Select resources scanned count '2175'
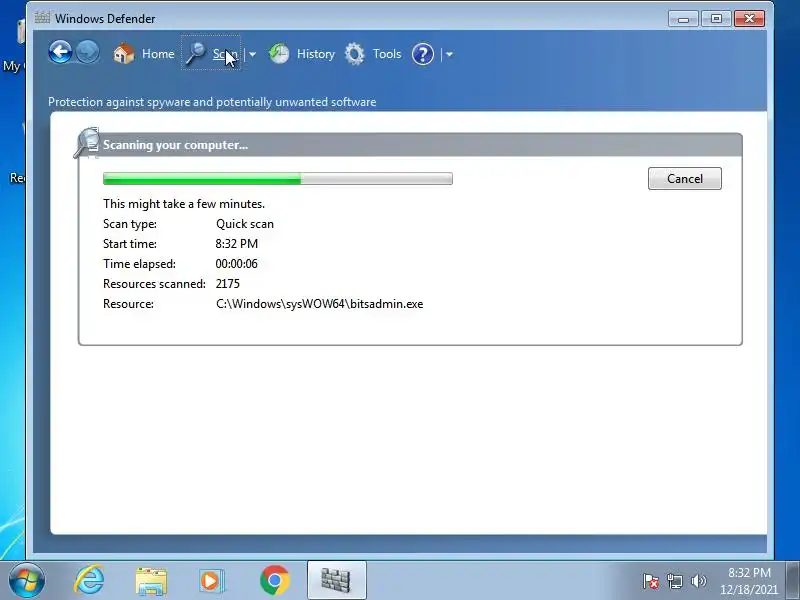Viewport: 800px width, 600px height. point(228,284)
